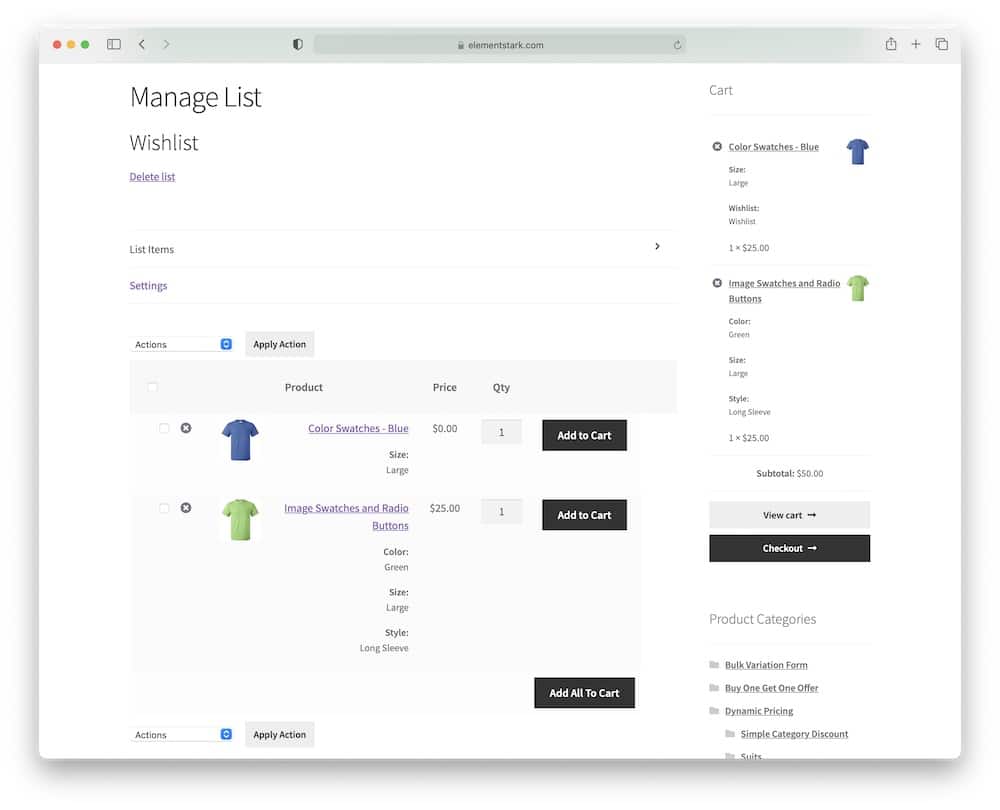This screenshot has width=1000, height=810.
Task: Remove Image Swatches and Radio Buttons from cart widget
Action: click(x=717, y=283)
